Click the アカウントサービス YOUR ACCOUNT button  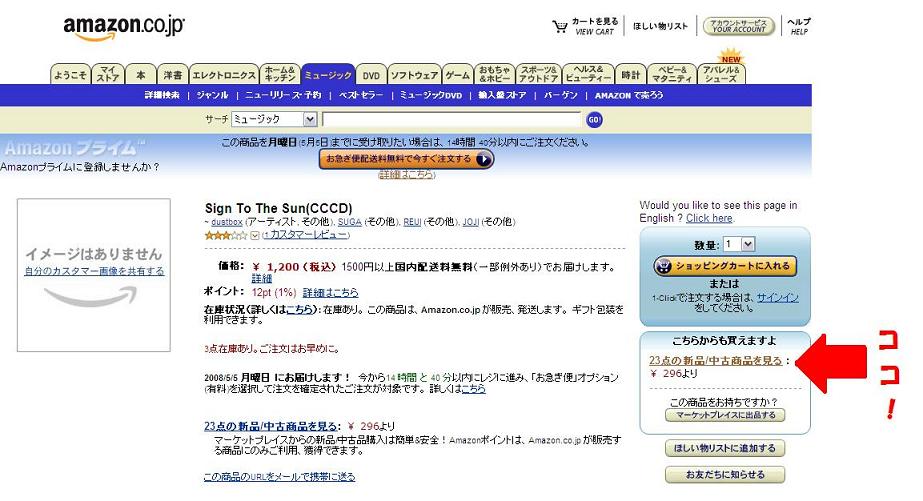pos(739,26)
